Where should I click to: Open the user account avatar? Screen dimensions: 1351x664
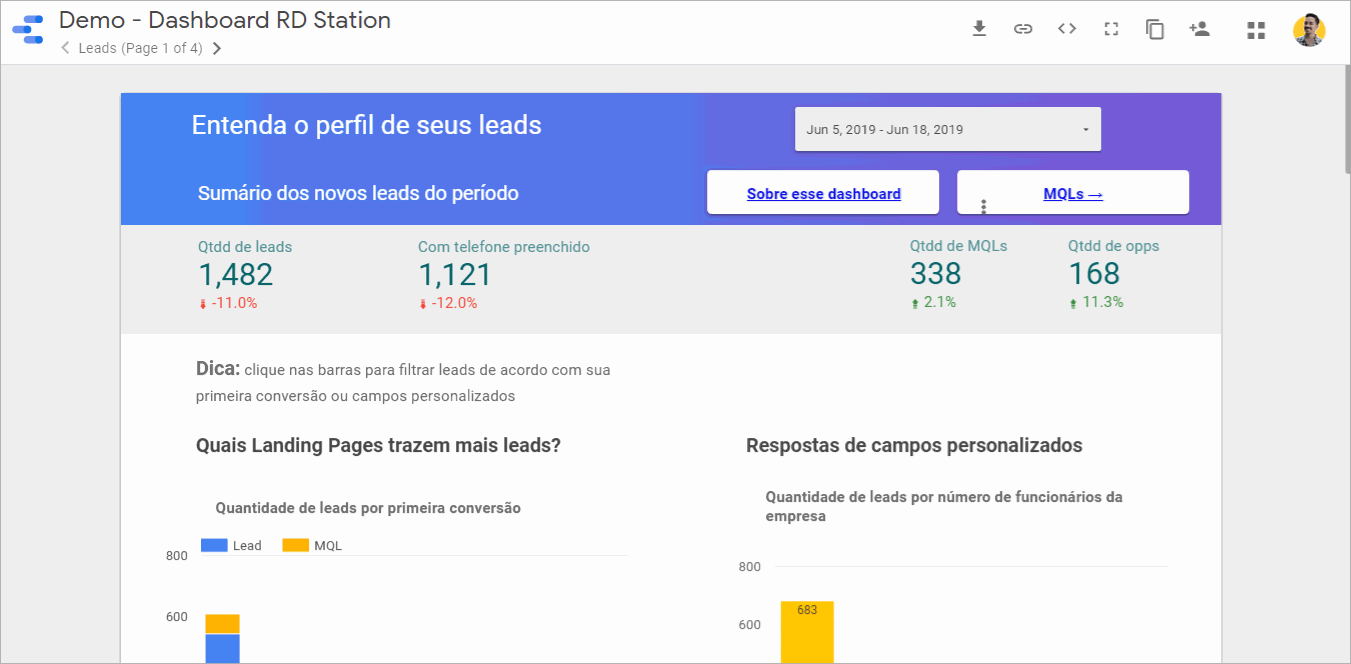tap(1309, 30)
